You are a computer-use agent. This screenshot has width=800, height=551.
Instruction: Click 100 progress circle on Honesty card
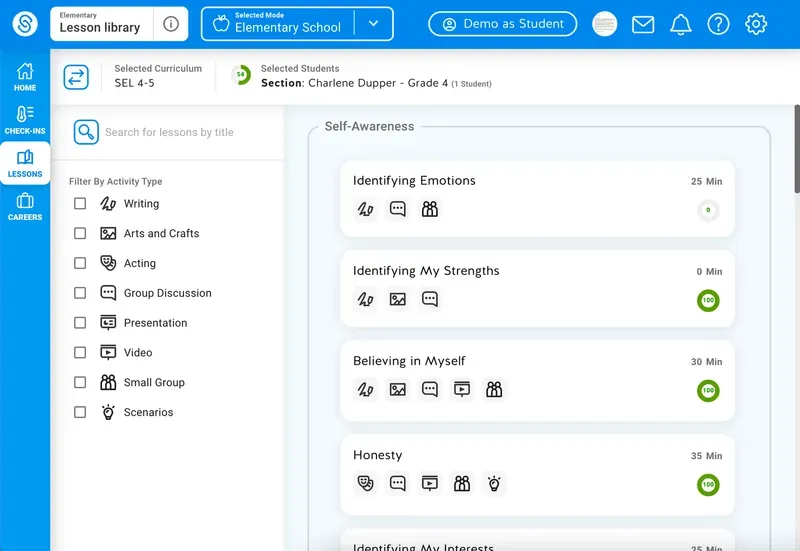pos(708,485)
